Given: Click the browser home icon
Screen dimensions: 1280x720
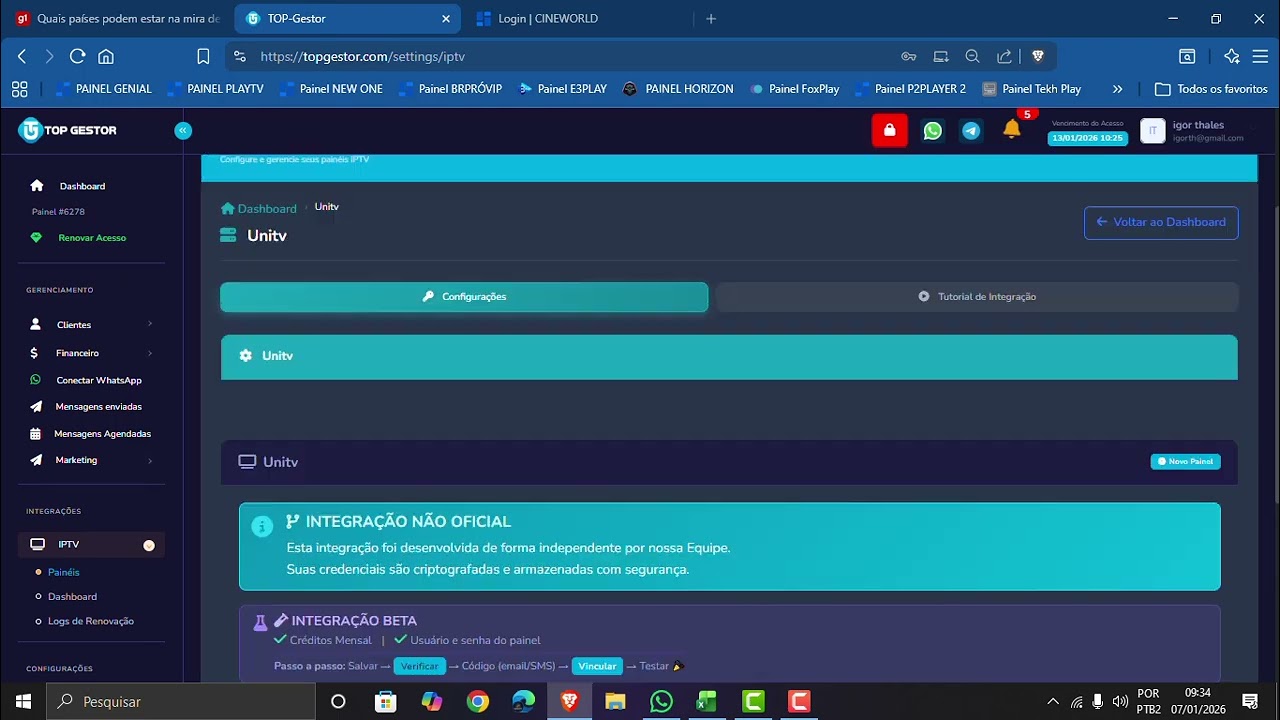Looking at the screenshot, I should point(106,57).
